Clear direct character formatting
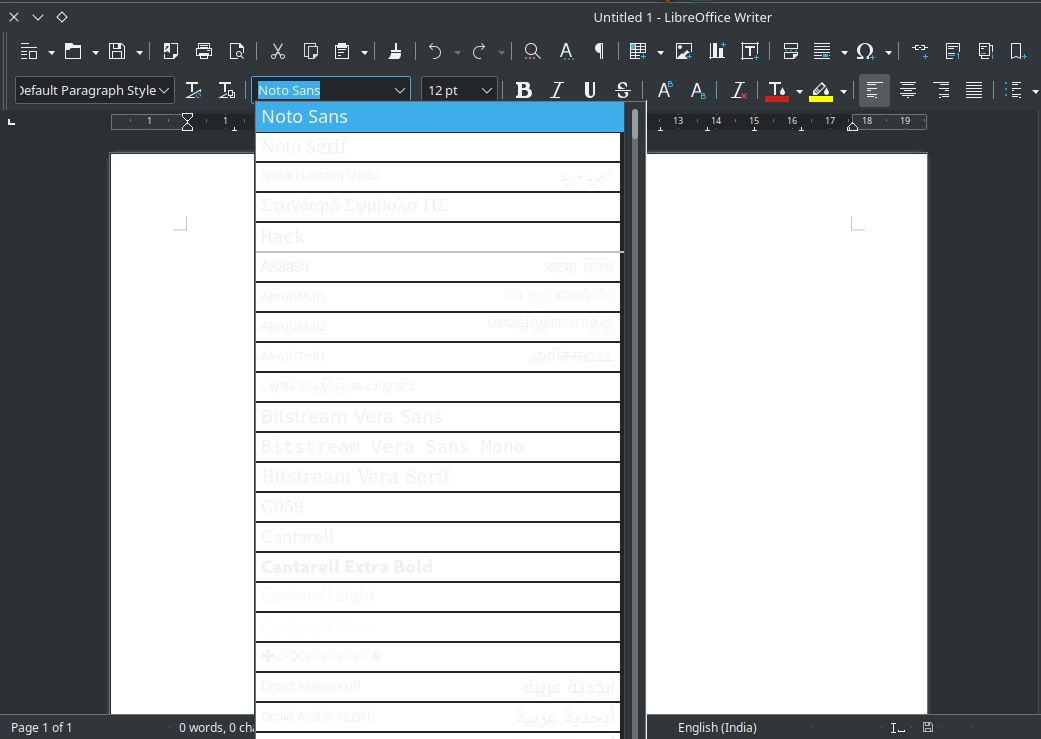The image size is (1041, 739). 738,91
